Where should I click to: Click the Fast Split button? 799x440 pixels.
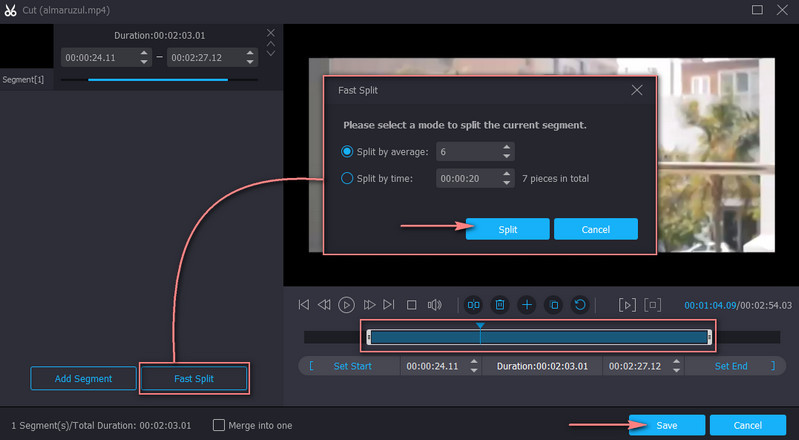pos(195,378)
